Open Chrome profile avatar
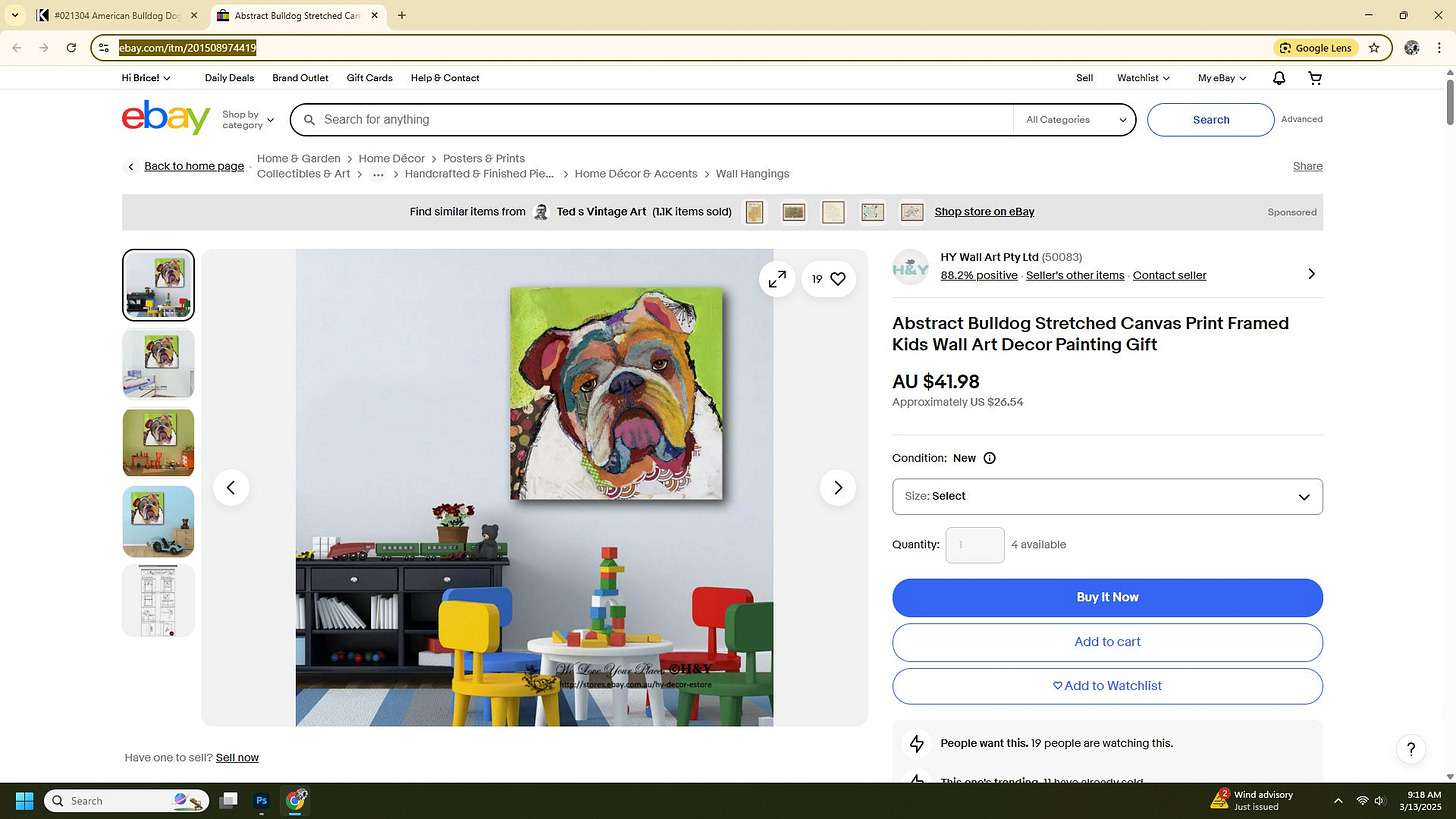 (x=1412, y=47)
